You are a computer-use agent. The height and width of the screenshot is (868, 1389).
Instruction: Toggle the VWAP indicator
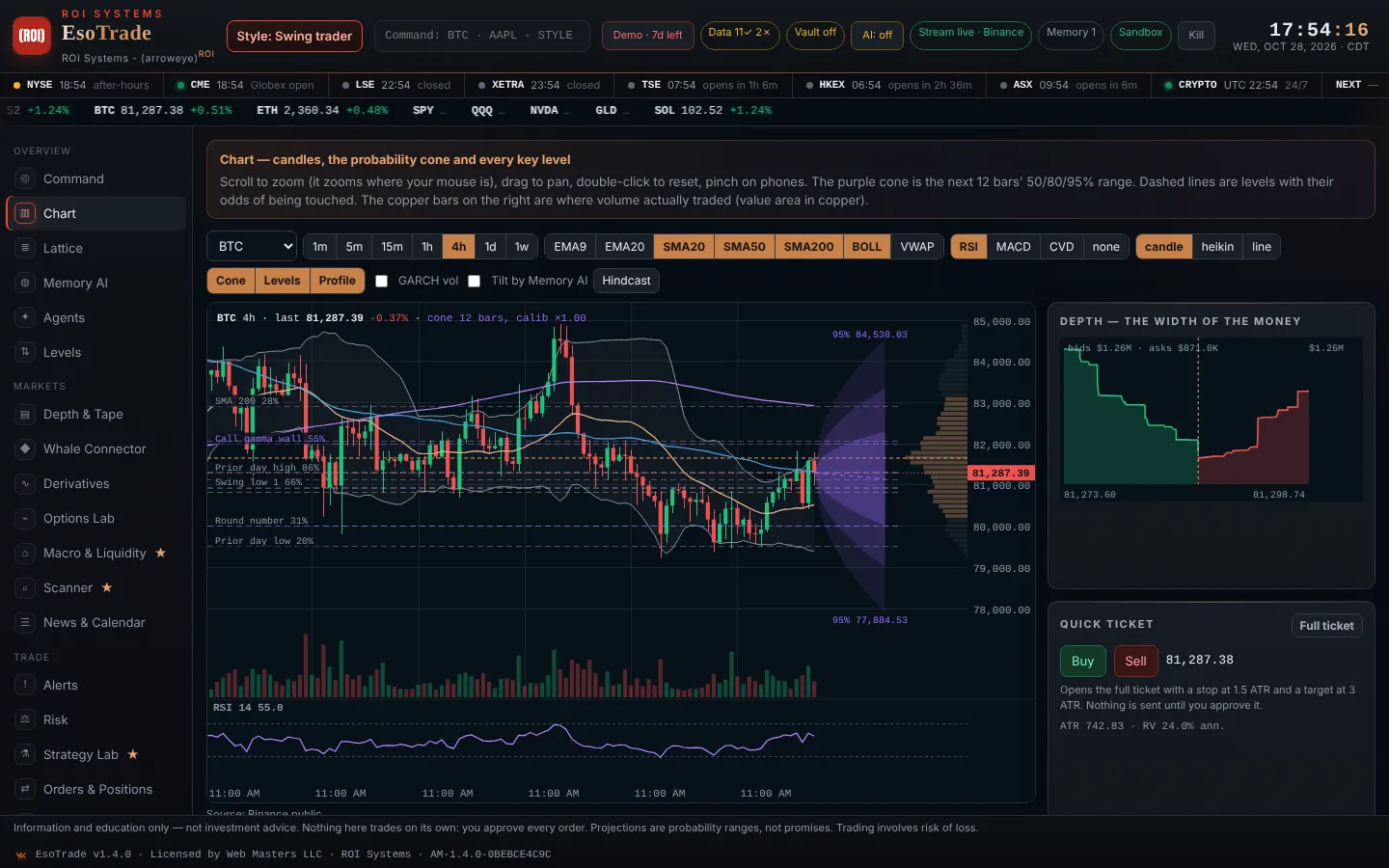917,247
